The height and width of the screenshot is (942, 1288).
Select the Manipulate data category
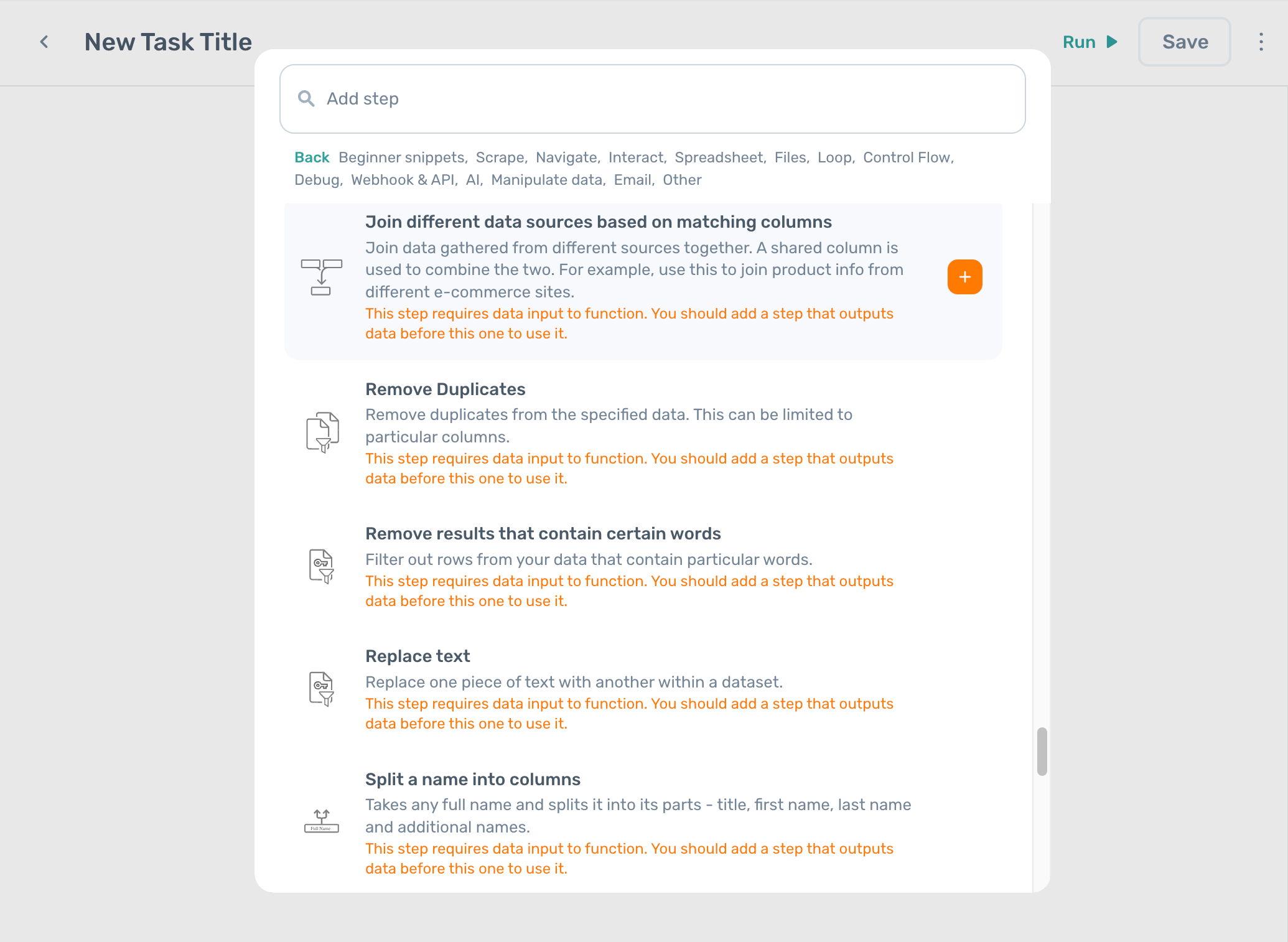click(547, 180)
